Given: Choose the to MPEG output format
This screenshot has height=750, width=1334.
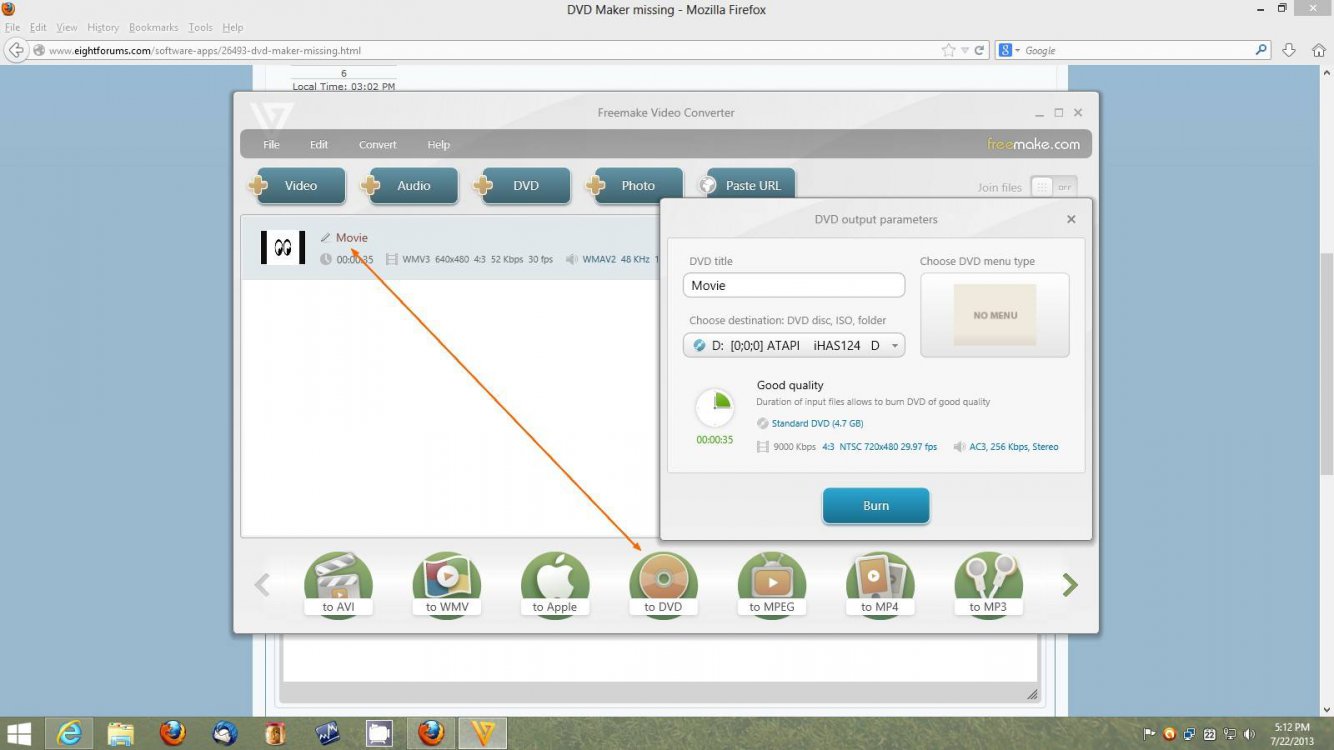Looking at the screenshot, I should (x=771, y=584).
